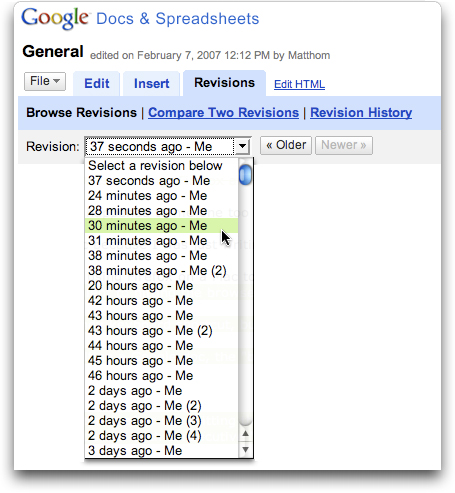Select '43 hours ago - Me' revision
The width and height of the screenshot is (455, 493).
[162, 316]
